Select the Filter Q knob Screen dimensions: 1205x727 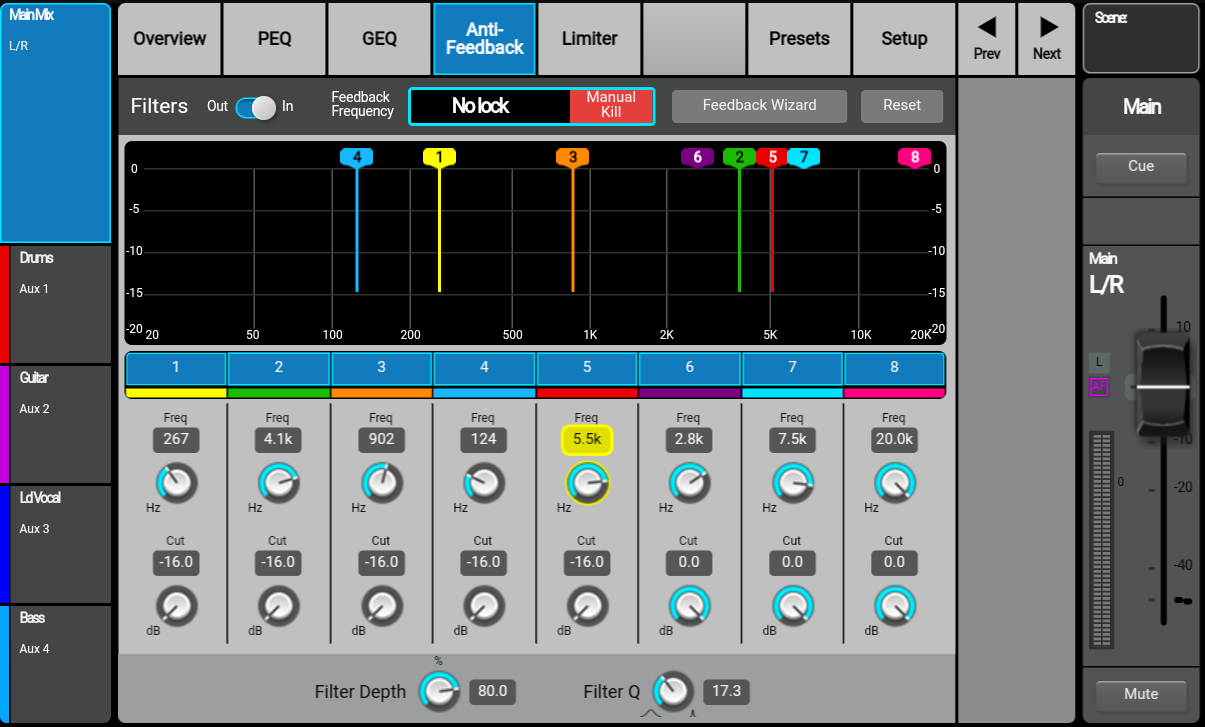(673, 691)
